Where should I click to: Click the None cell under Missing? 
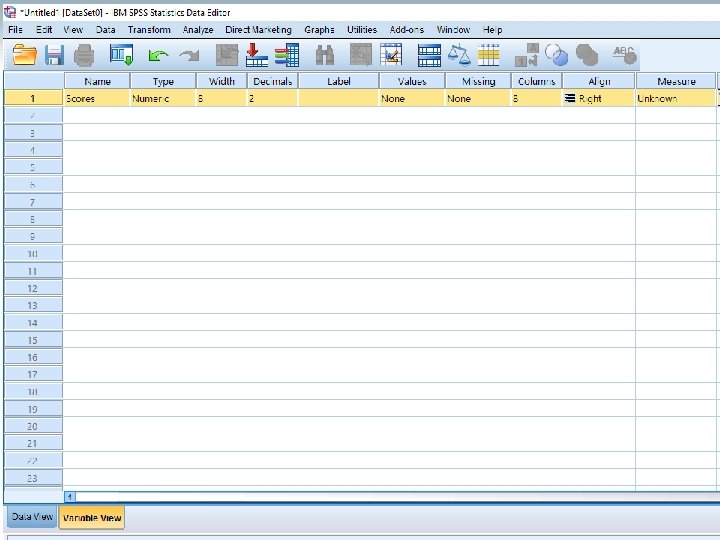pyautogui.click(x=478, y=98)
